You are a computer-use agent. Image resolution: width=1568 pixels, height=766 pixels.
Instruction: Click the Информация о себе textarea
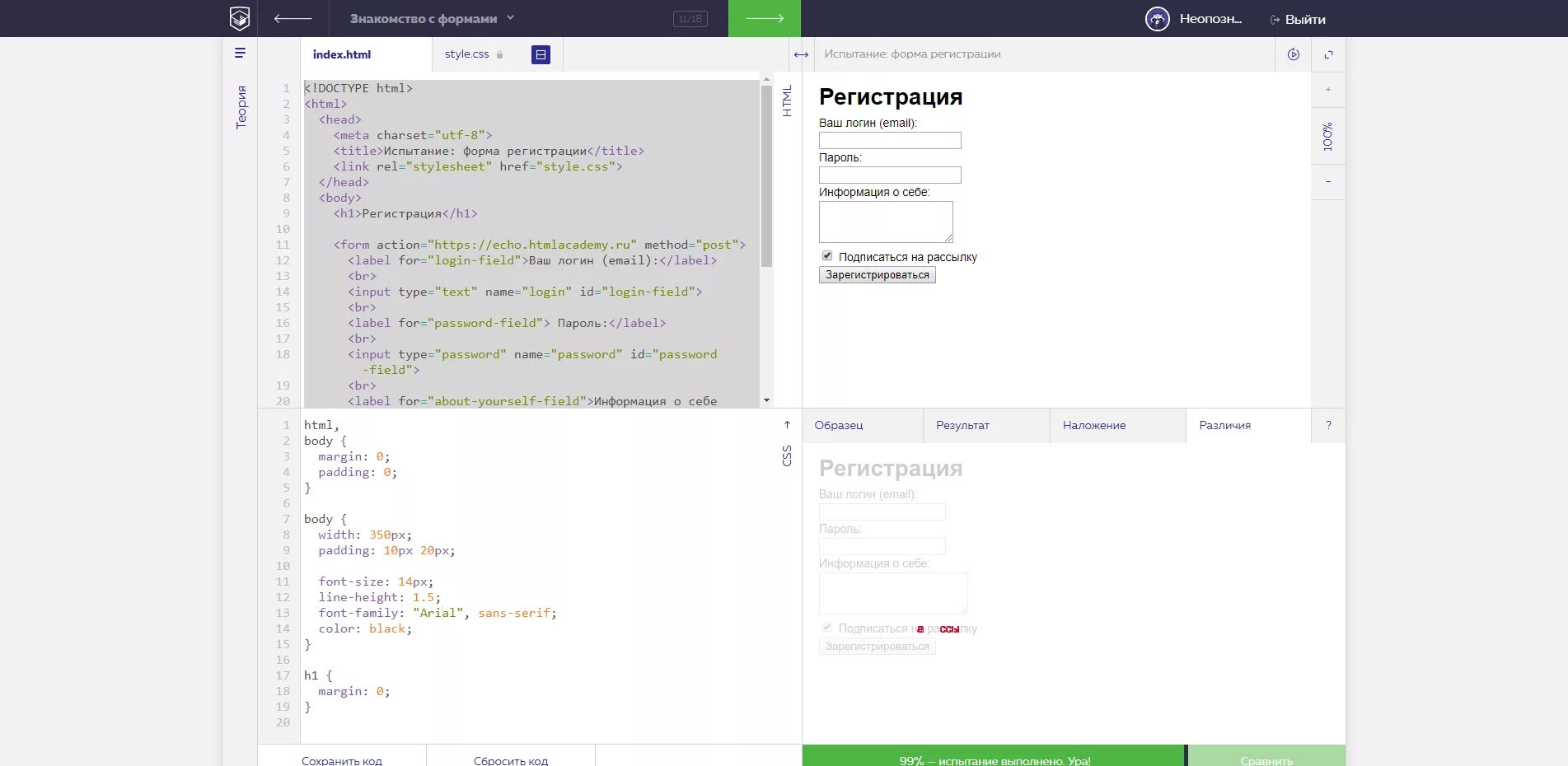click(886, 222)
